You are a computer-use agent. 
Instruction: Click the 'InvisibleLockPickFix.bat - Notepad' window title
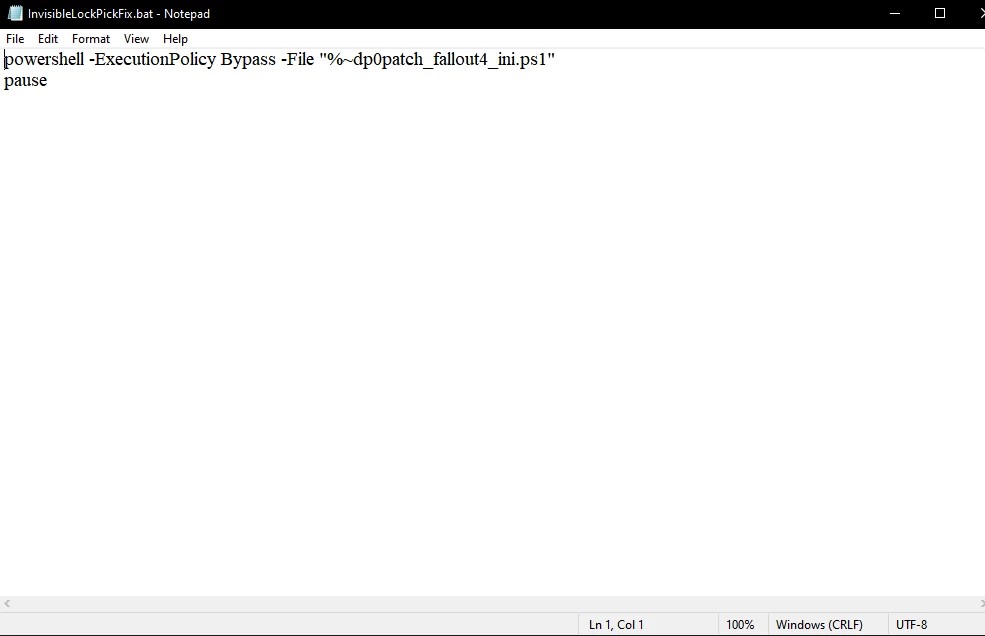point(119,14)
